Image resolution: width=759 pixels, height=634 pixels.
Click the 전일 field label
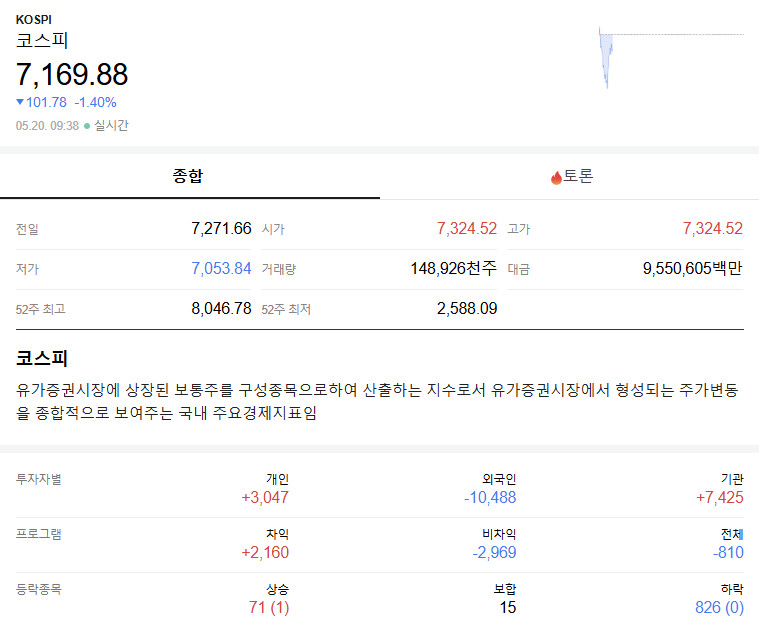click(27, 229)
